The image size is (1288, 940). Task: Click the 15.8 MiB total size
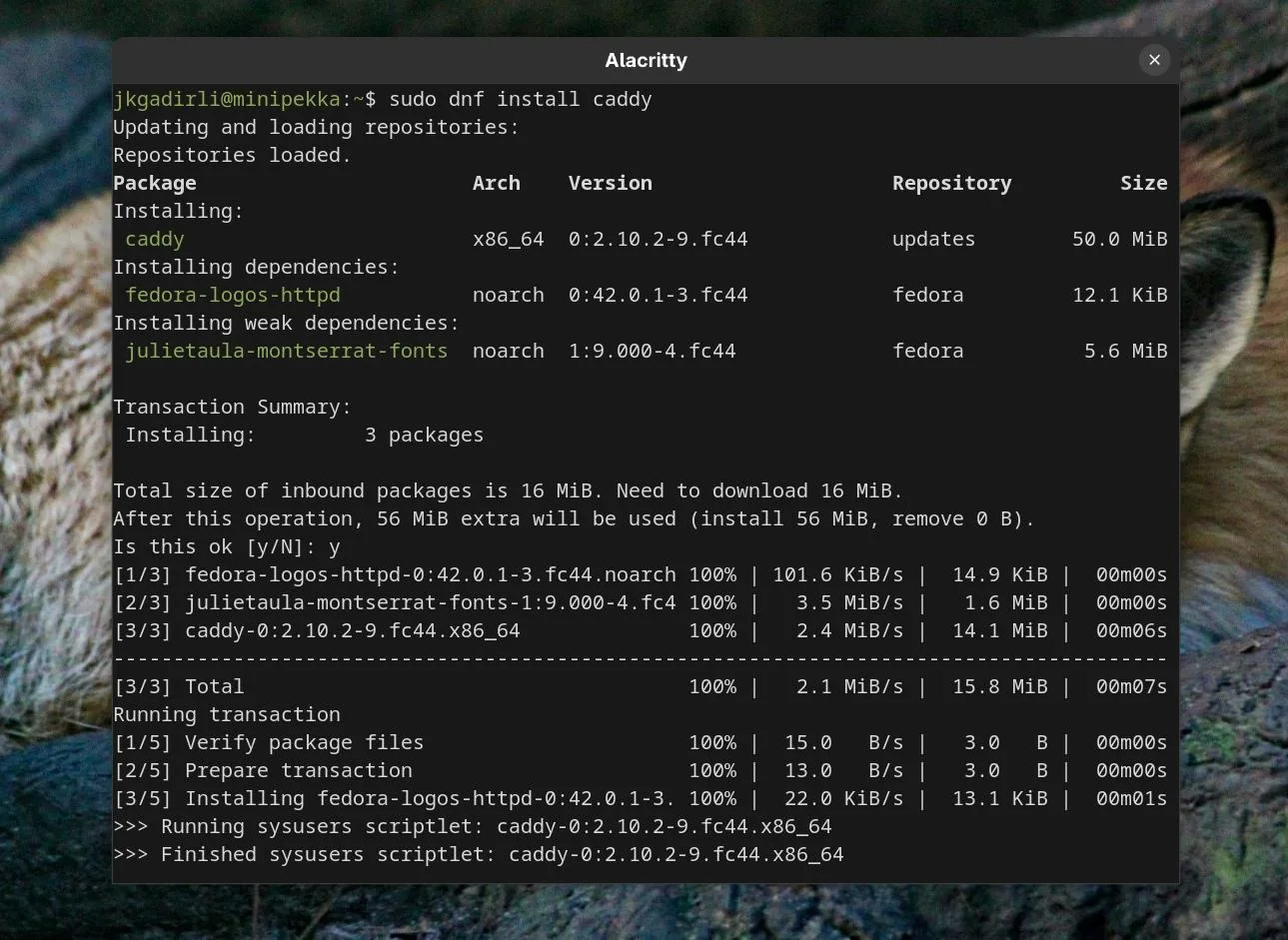tap(1000, 686)
